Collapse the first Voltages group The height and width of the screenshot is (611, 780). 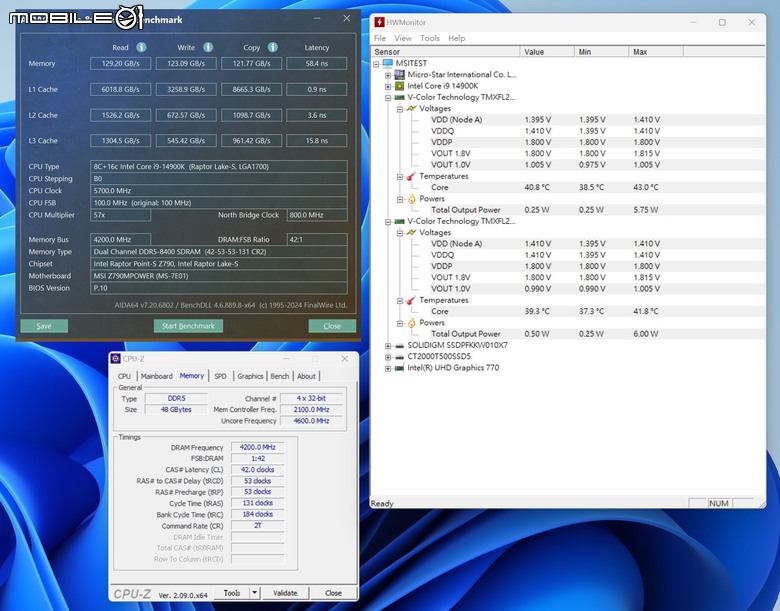(399, 109)
